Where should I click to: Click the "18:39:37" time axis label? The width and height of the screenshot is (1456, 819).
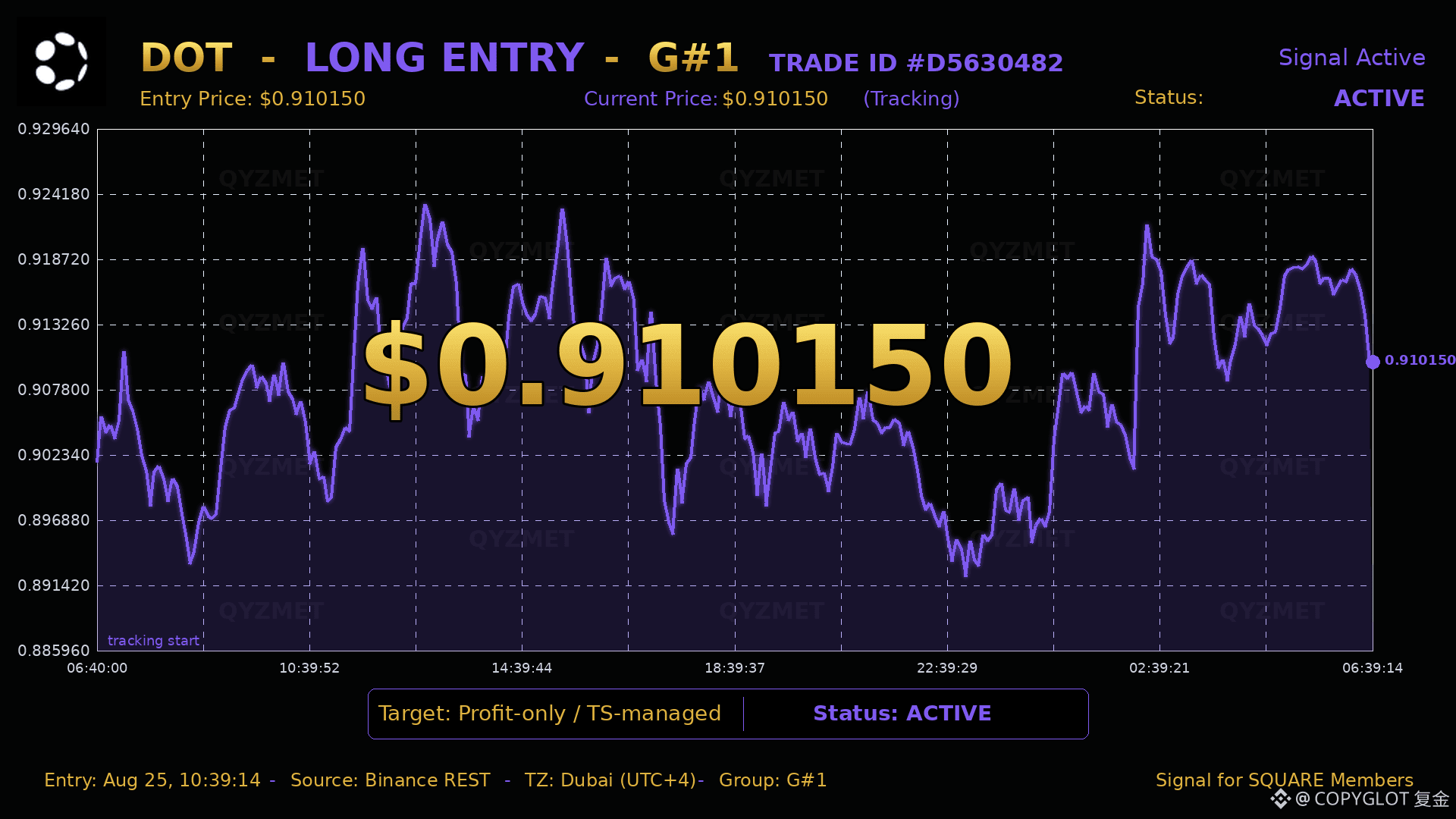click(x=735, y=668)
